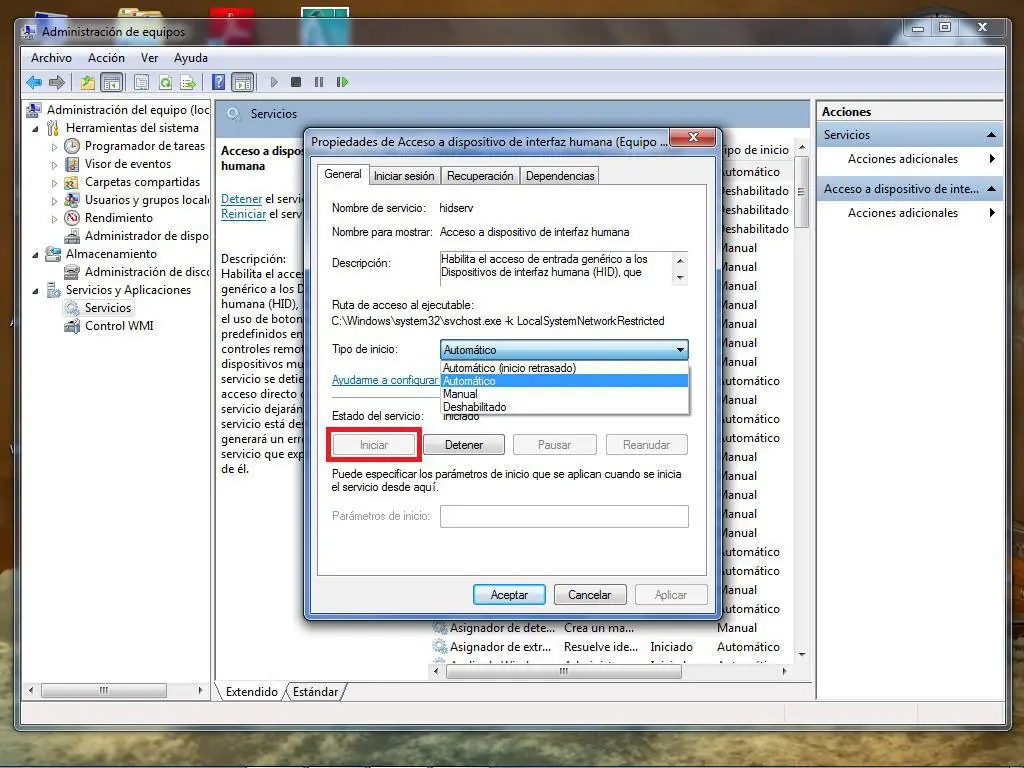This screenshot has width=1024, height=768.
Task: Expand the Programador de tareas arrow
Action: pyautogui.click(x=54, y=147)
